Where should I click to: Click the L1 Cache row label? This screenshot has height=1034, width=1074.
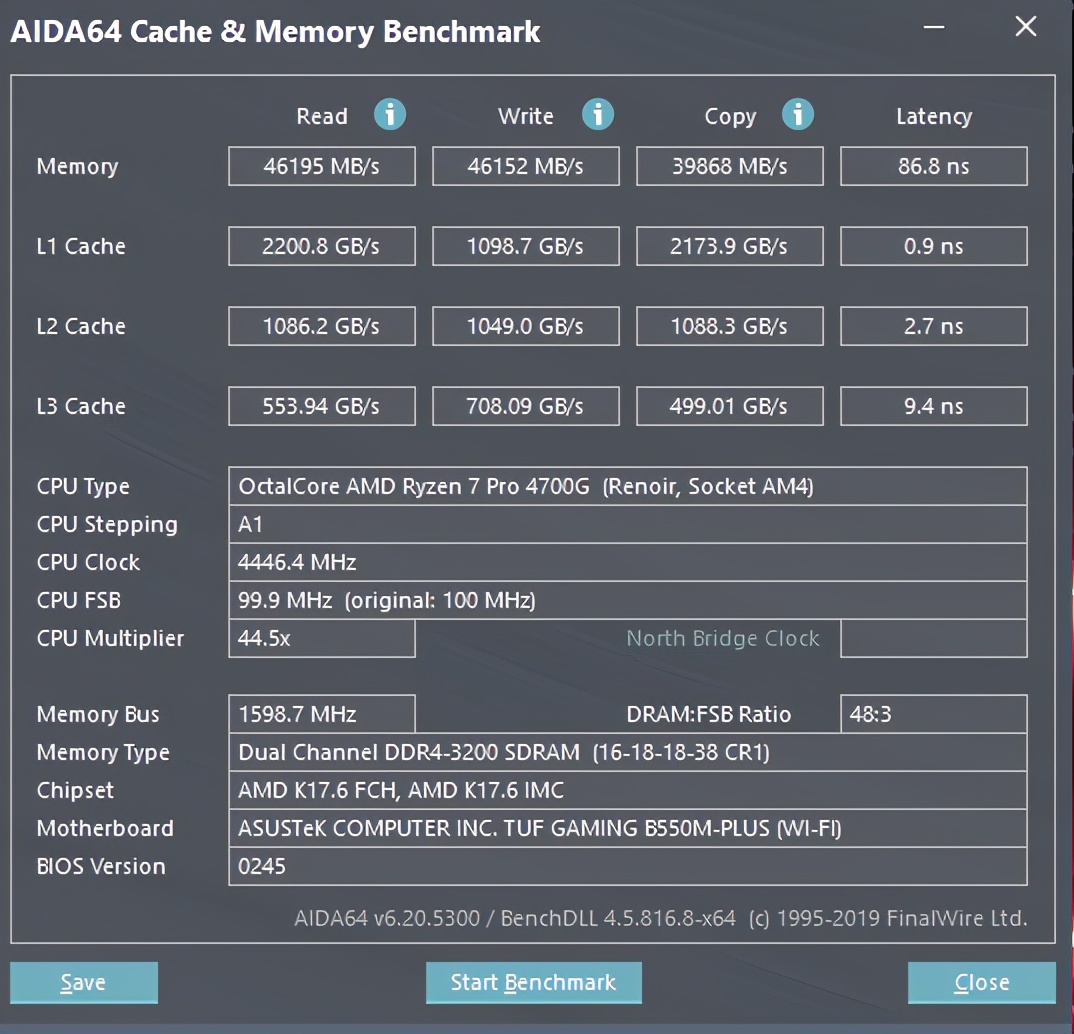point(81,246)
